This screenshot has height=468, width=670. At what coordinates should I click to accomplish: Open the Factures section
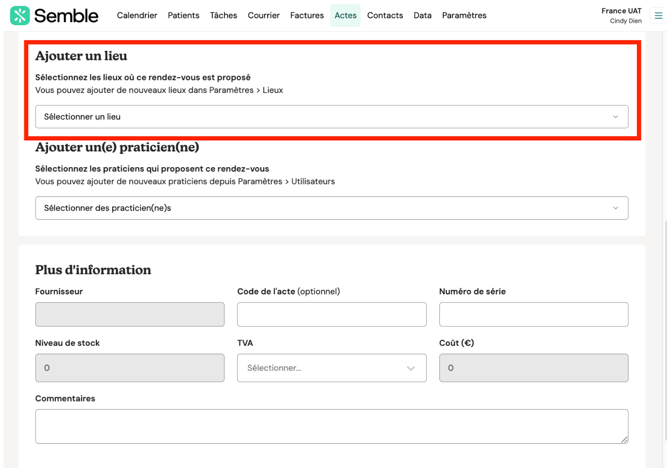(x=306, y=16)
